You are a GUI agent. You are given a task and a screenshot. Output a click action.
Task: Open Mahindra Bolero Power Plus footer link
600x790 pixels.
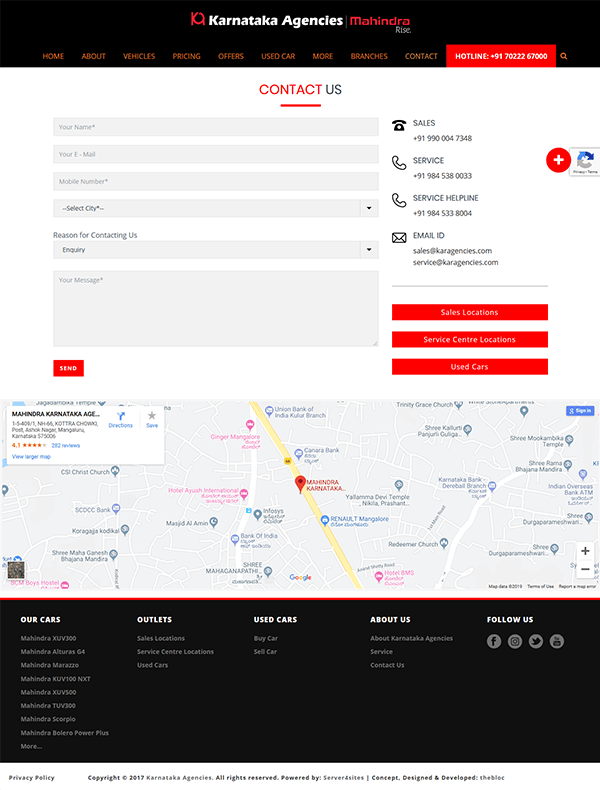point(64,733)
